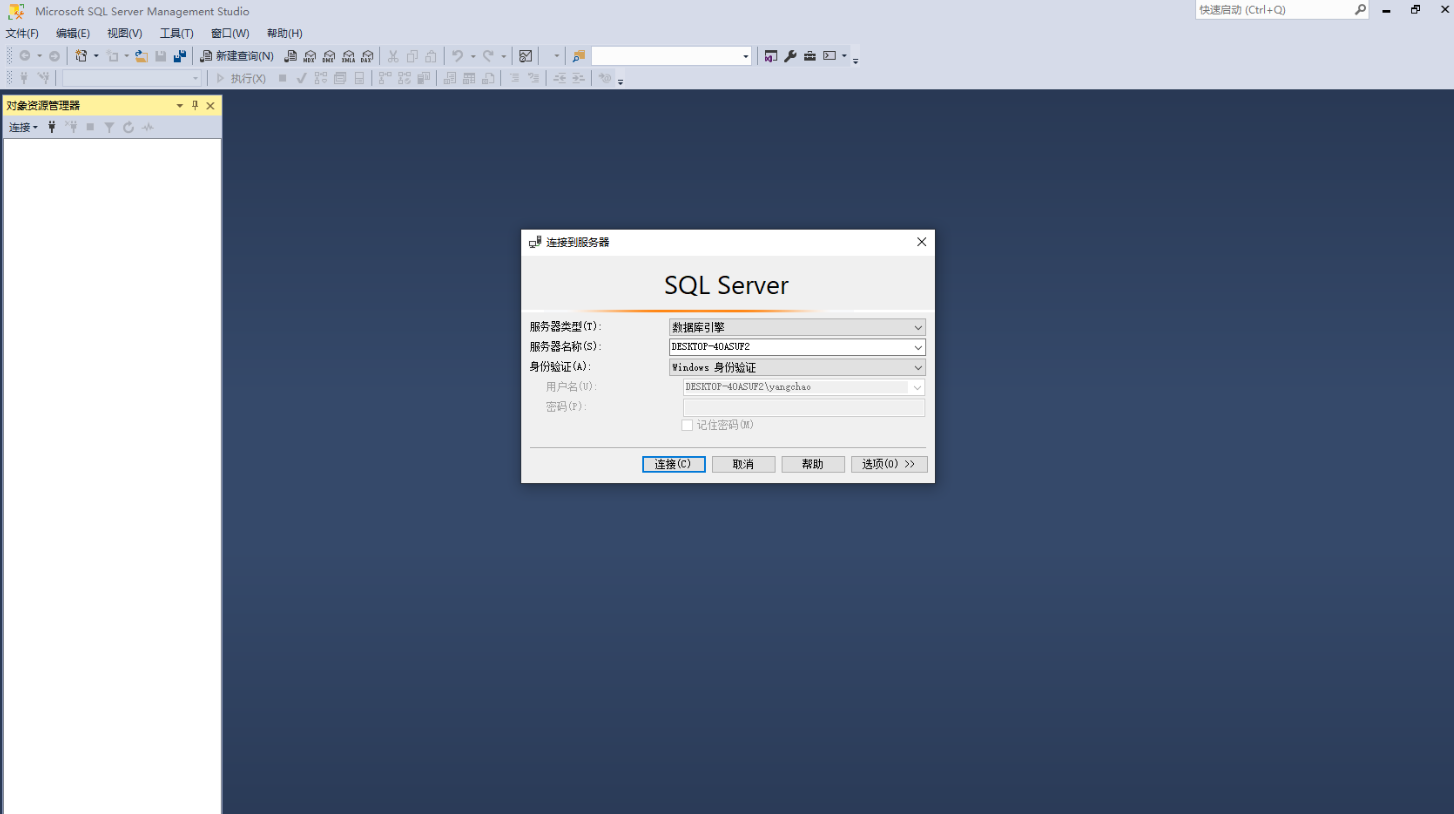1454x814 pixels.
Task: Open the 工具(T) menu
Action: tap(177, 33)
